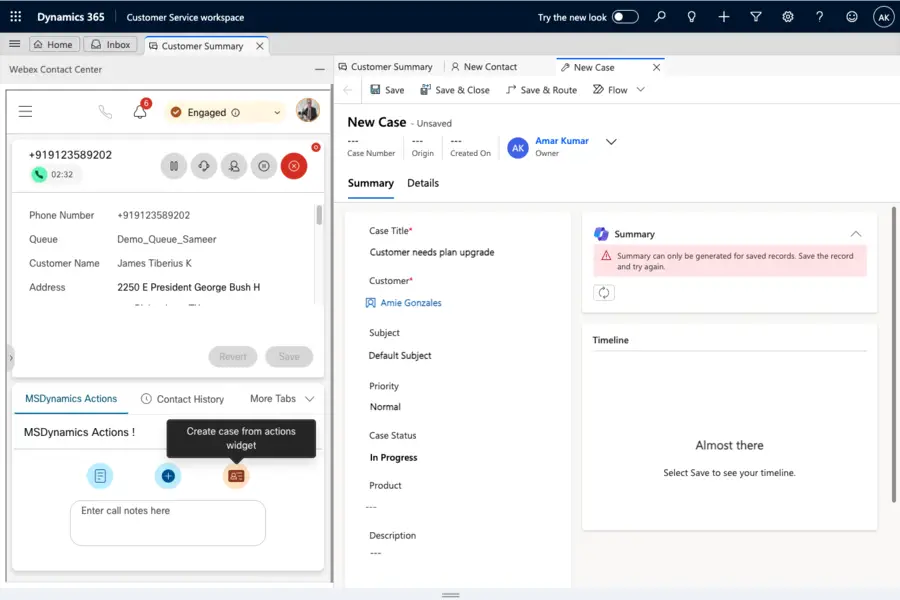
Task: Click the blue plus action icon
Action: tap(168, 476)
